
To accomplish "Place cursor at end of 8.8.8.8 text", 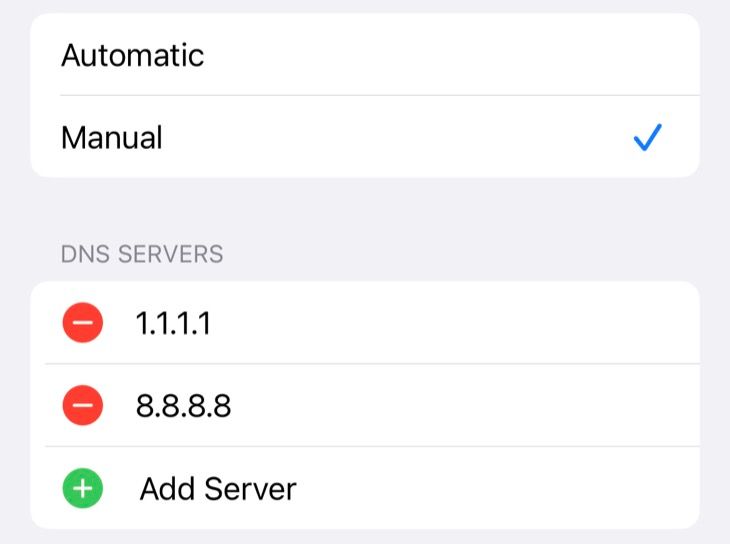I will (x=231, y=406).
